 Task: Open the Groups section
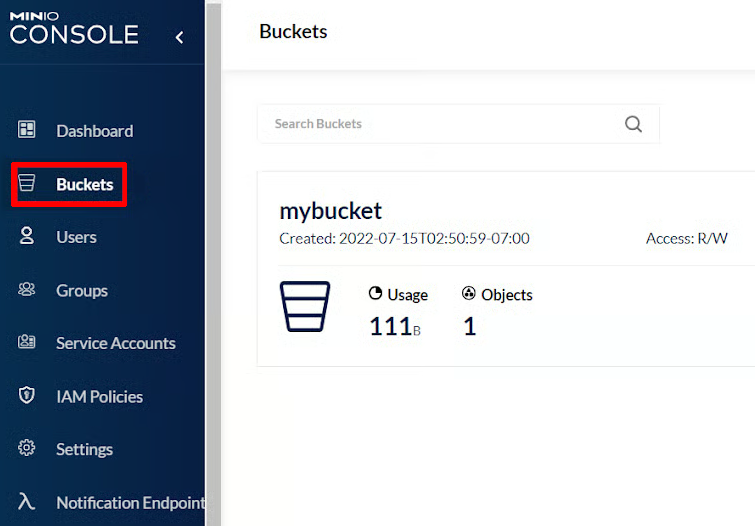pos(82,290)
